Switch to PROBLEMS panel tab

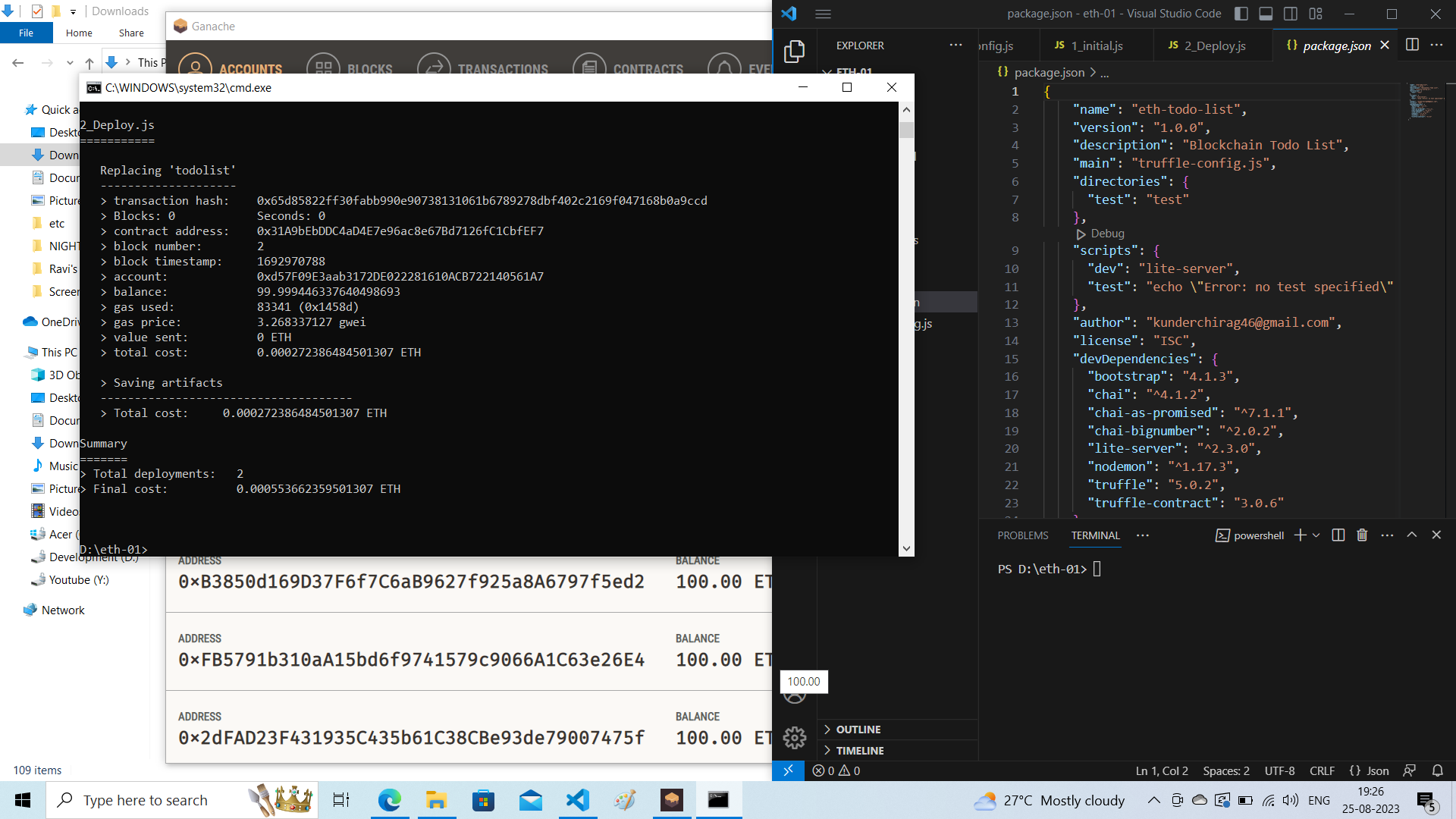coord(1022,535)
